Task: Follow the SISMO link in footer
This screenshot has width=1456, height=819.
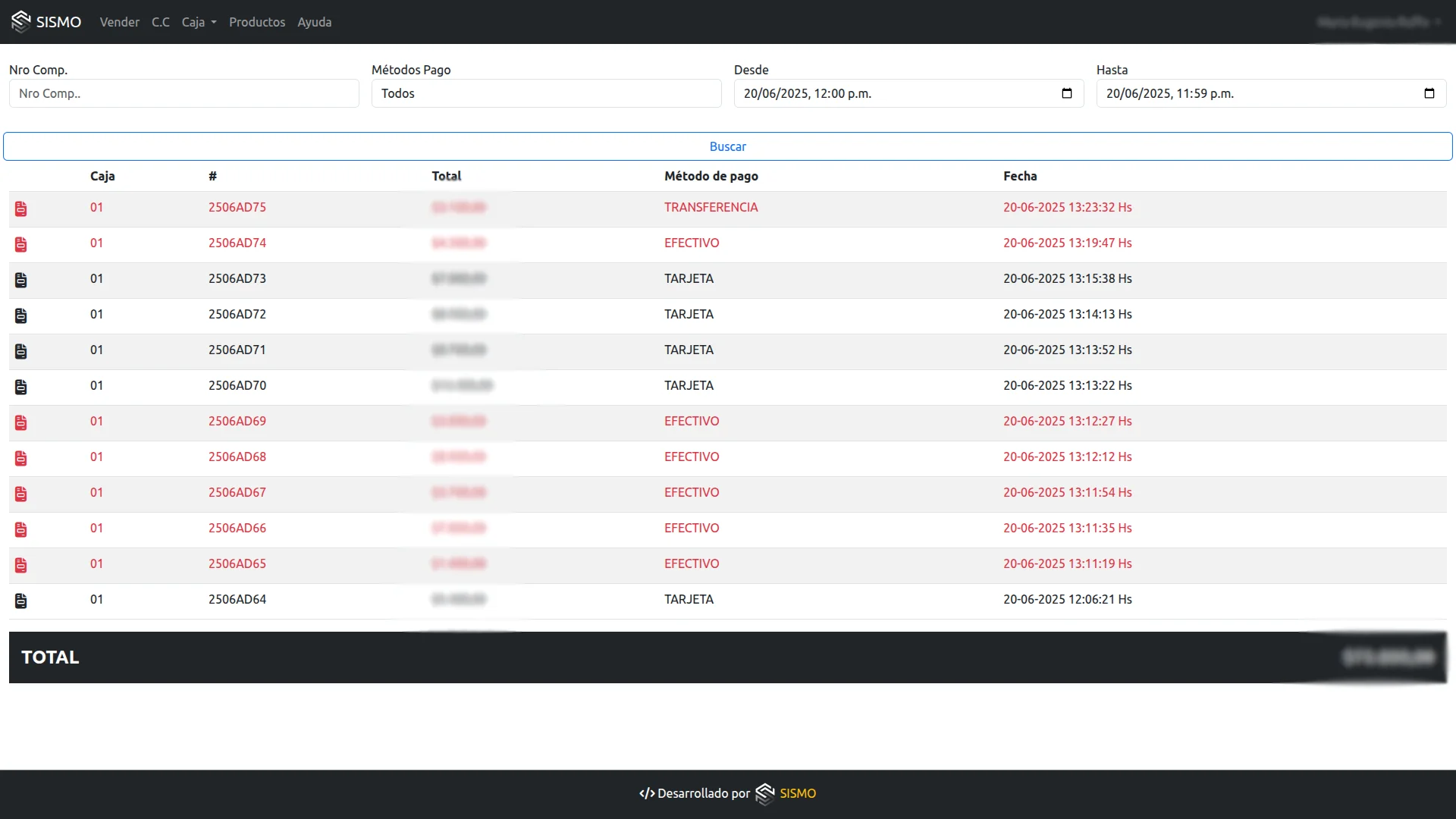Action: point(797,793)
